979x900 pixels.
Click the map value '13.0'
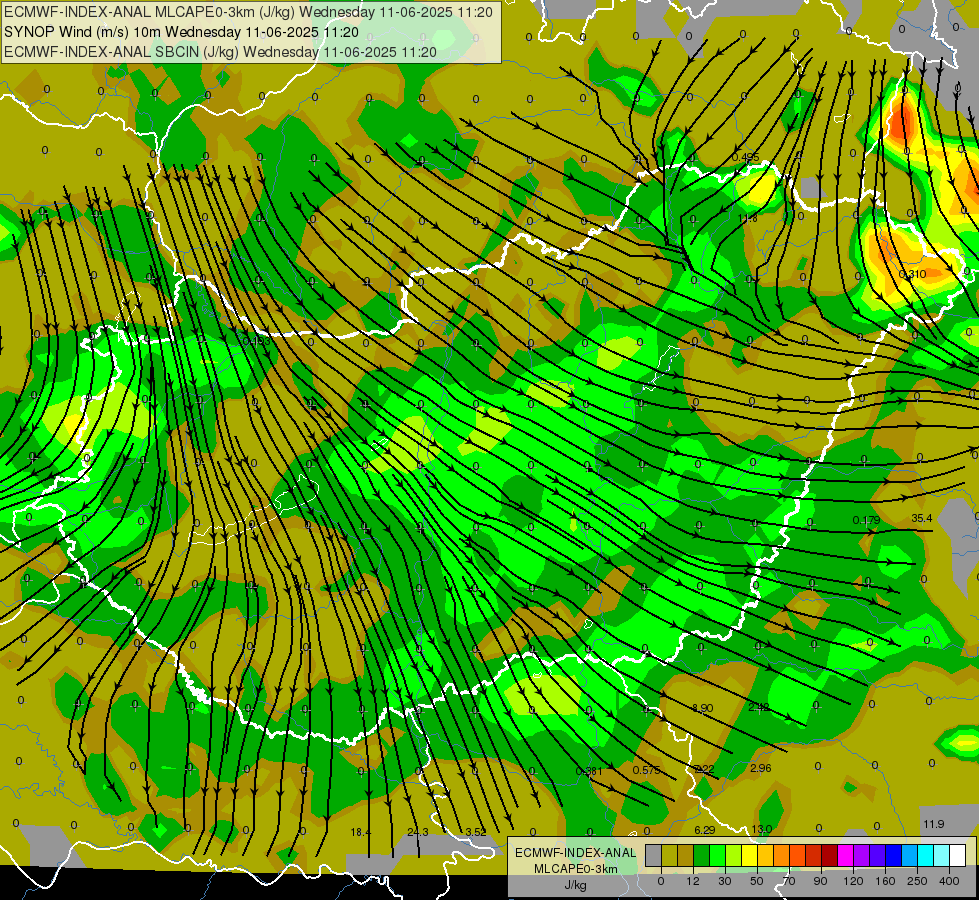(x=762, y=829)
